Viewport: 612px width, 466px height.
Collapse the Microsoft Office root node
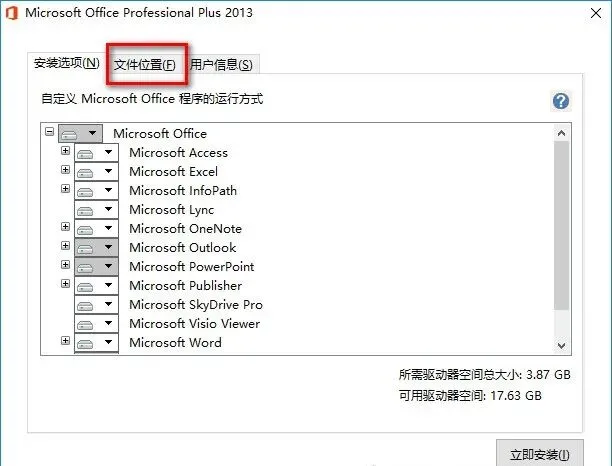50,131
